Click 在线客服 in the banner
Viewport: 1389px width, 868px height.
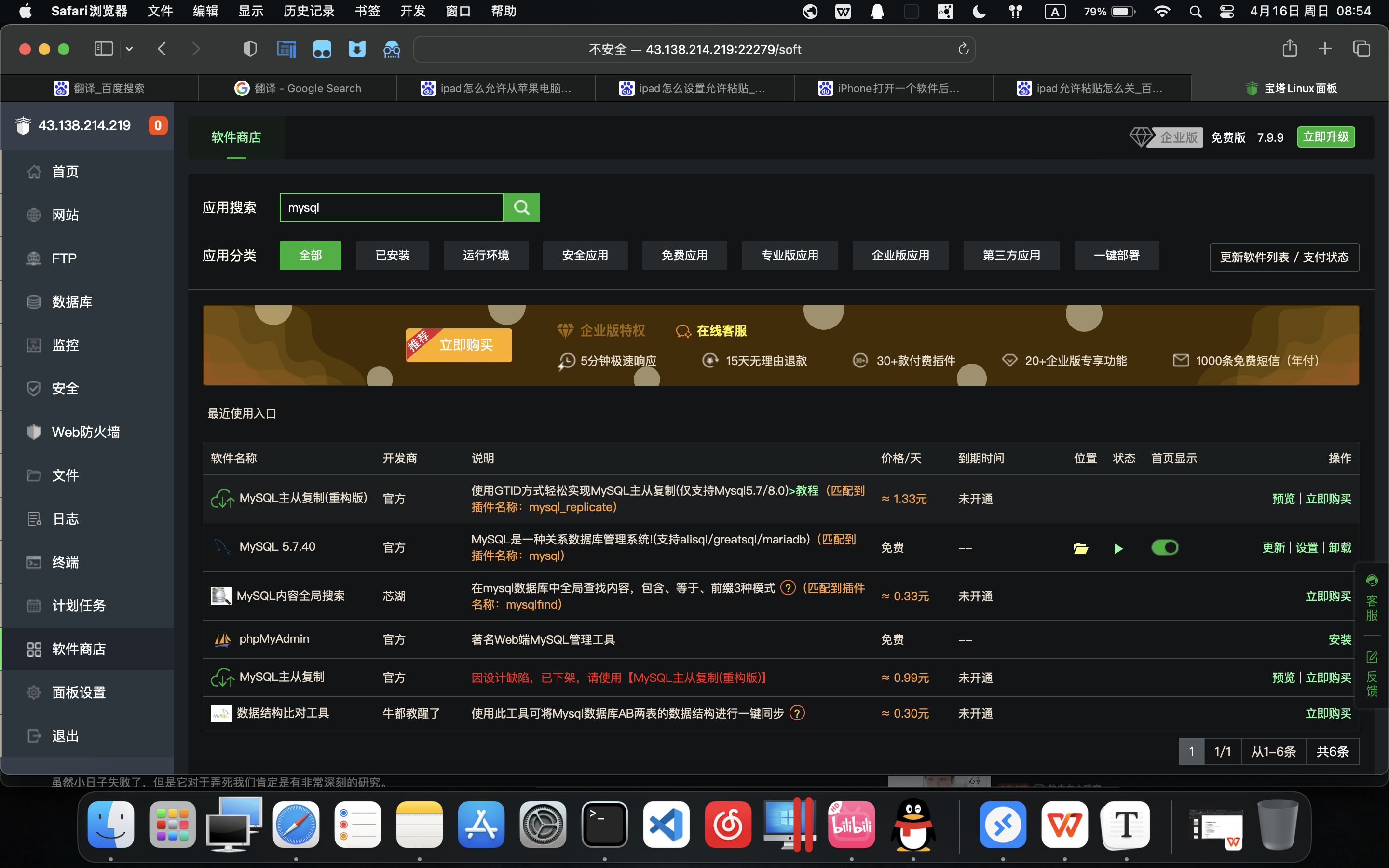click(x=712, y=331)
